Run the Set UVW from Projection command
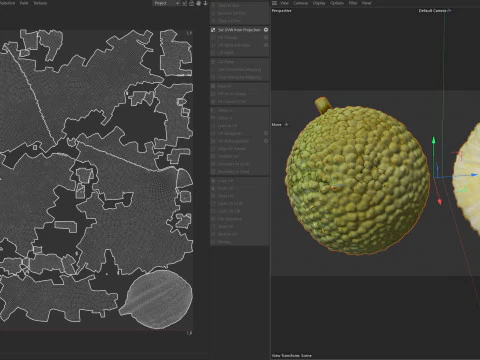 coord(239,30)
